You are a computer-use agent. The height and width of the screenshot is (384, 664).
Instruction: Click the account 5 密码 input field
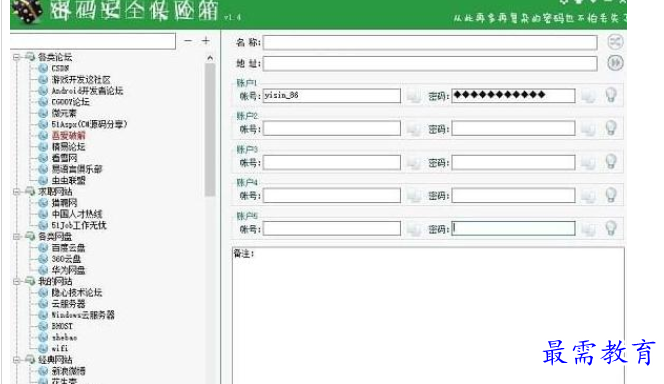tap(513, 229)
